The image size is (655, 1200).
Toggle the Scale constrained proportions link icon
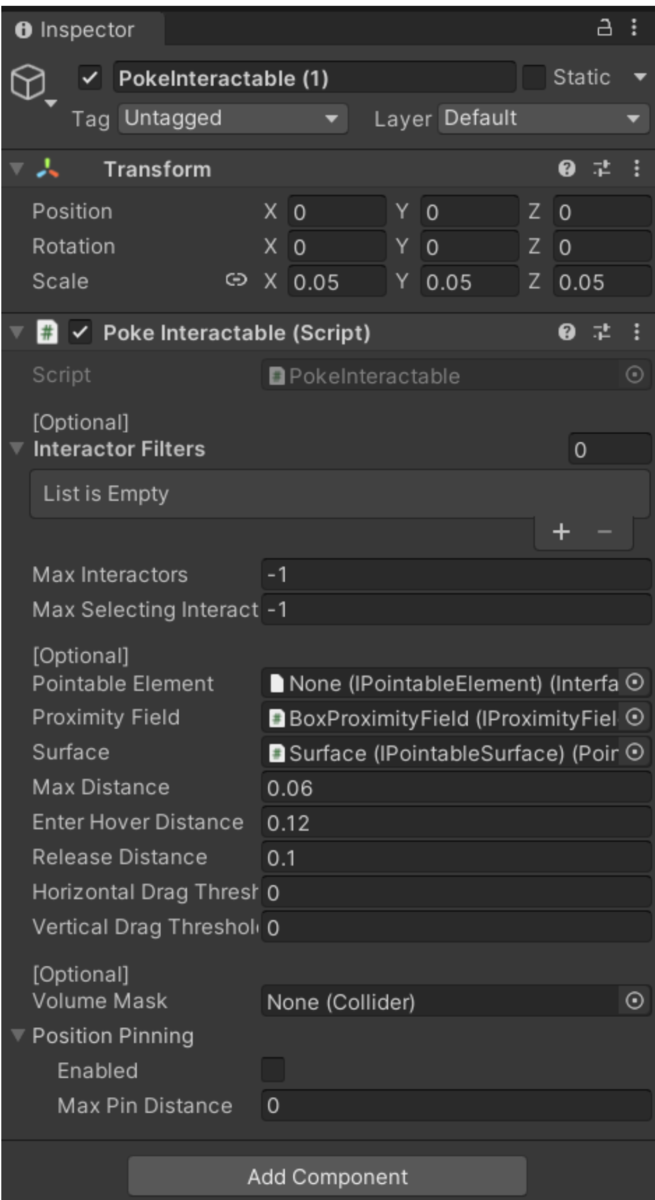coord(236,281)
